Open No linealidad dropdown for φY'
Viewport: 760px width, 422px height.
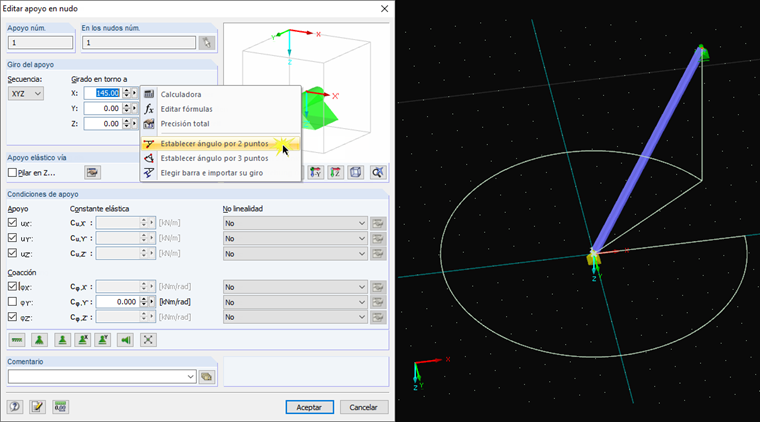pyautogui.click(x=295, y=302)
